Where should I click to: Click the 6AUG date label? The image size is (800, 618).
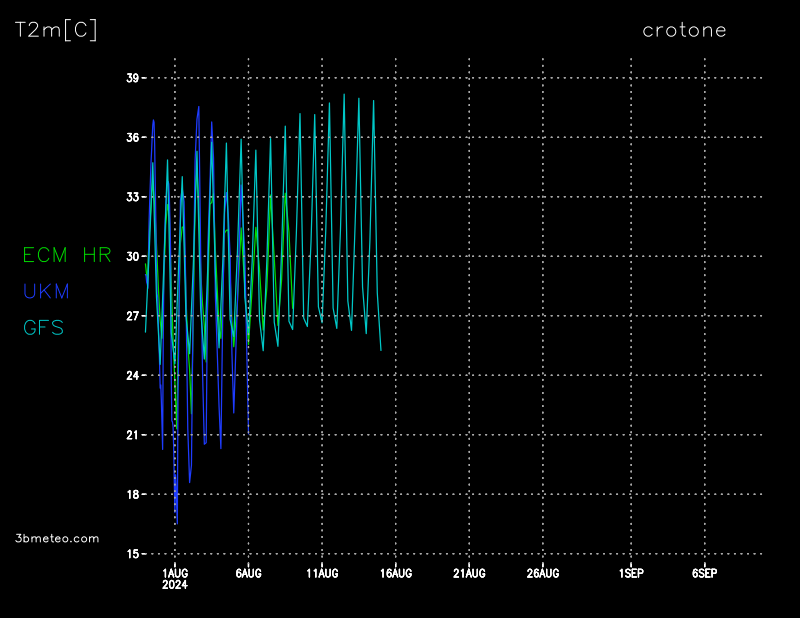click(248, 573)
